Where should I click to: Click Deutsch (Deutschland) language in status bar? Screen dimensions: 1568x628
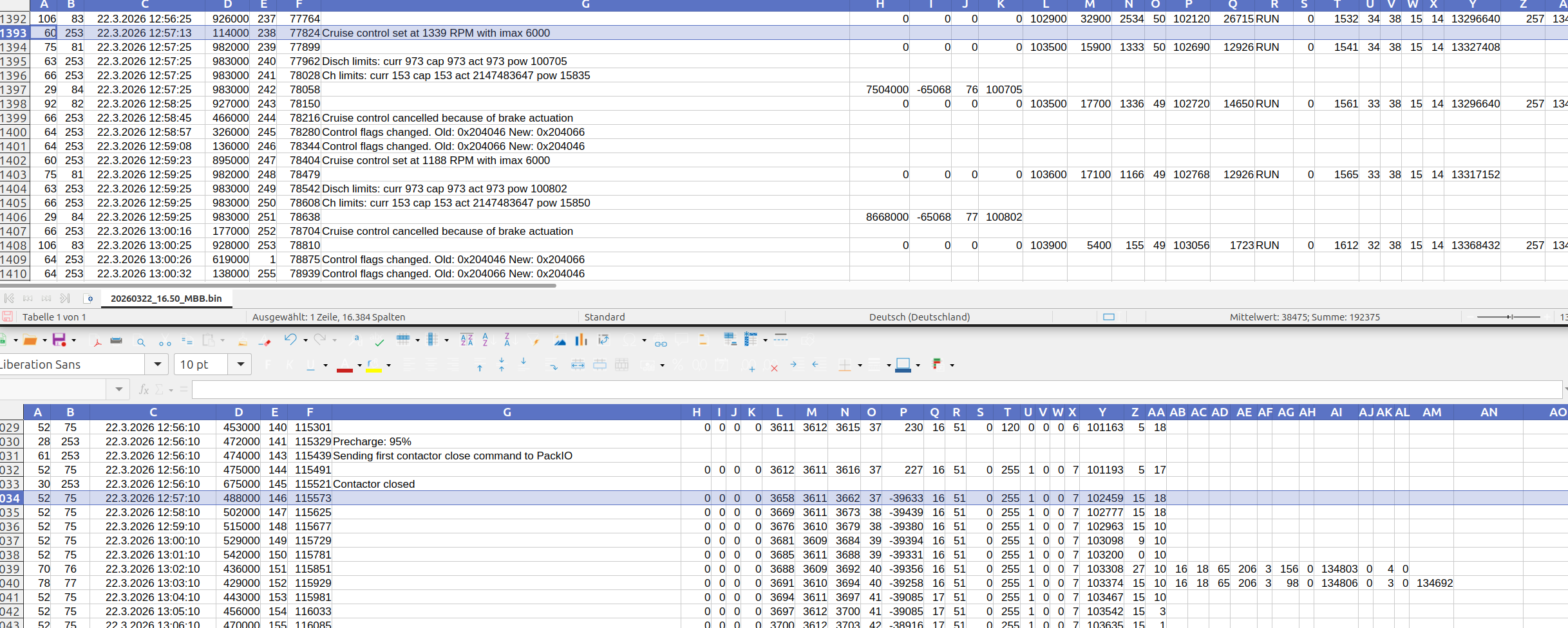[x=919, y=317]
